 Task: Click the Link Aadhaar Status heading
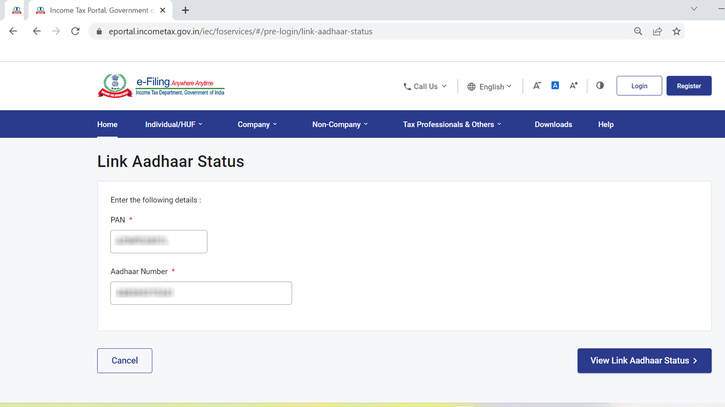(x=171, y=161)
